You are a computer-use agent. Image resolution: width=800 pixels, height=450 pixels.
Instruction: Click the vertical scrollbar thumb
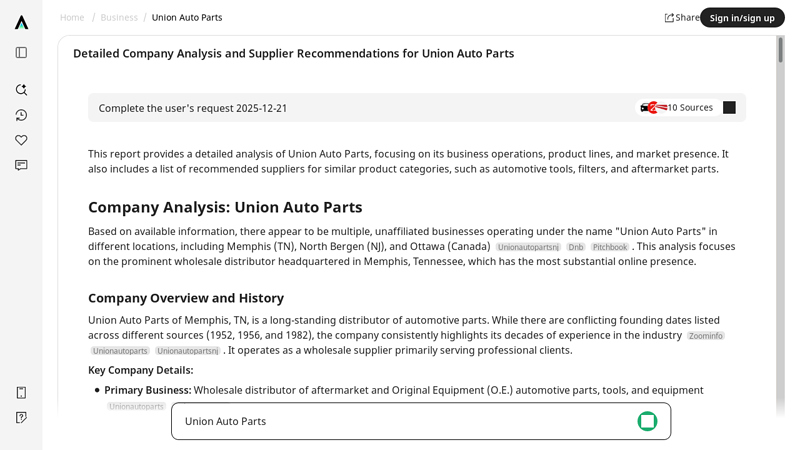point(781,49)
